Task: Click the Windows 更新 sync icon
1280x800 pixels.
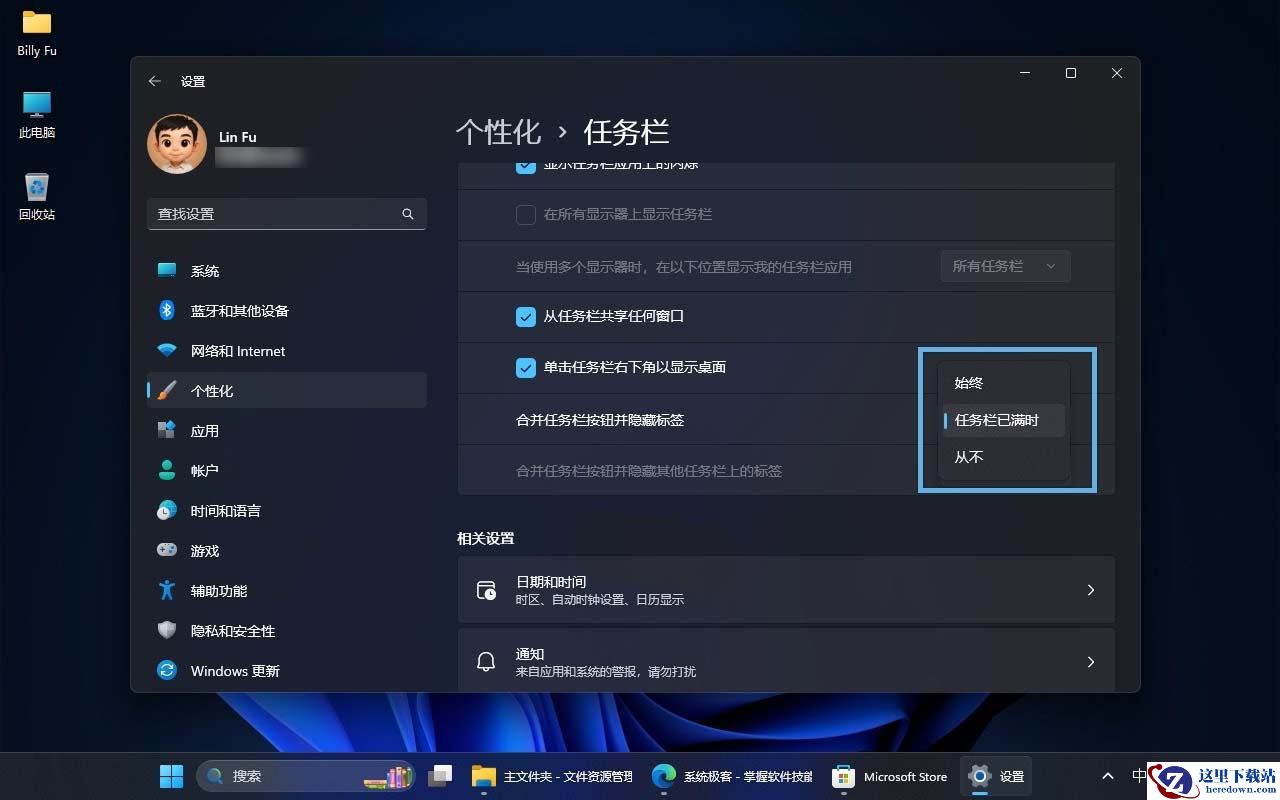Action: (167, 670)
